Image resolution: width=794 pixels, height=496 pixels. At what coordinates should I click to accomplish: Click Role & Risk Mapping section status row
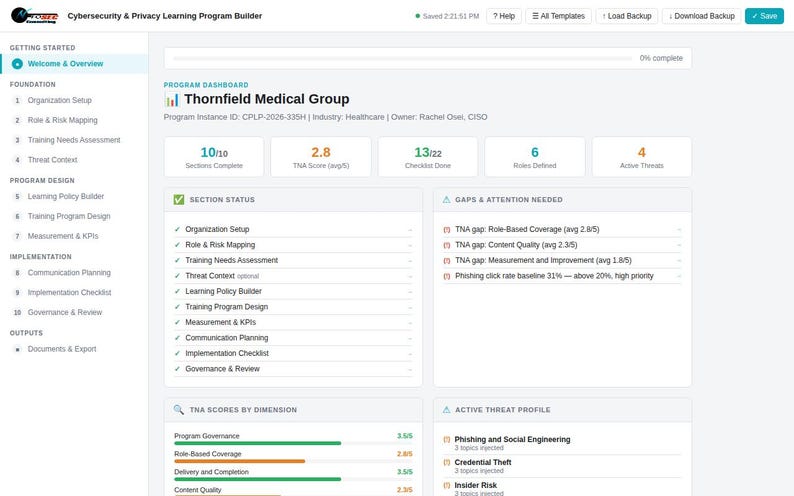pyautogui.click(x=293, y=245)
